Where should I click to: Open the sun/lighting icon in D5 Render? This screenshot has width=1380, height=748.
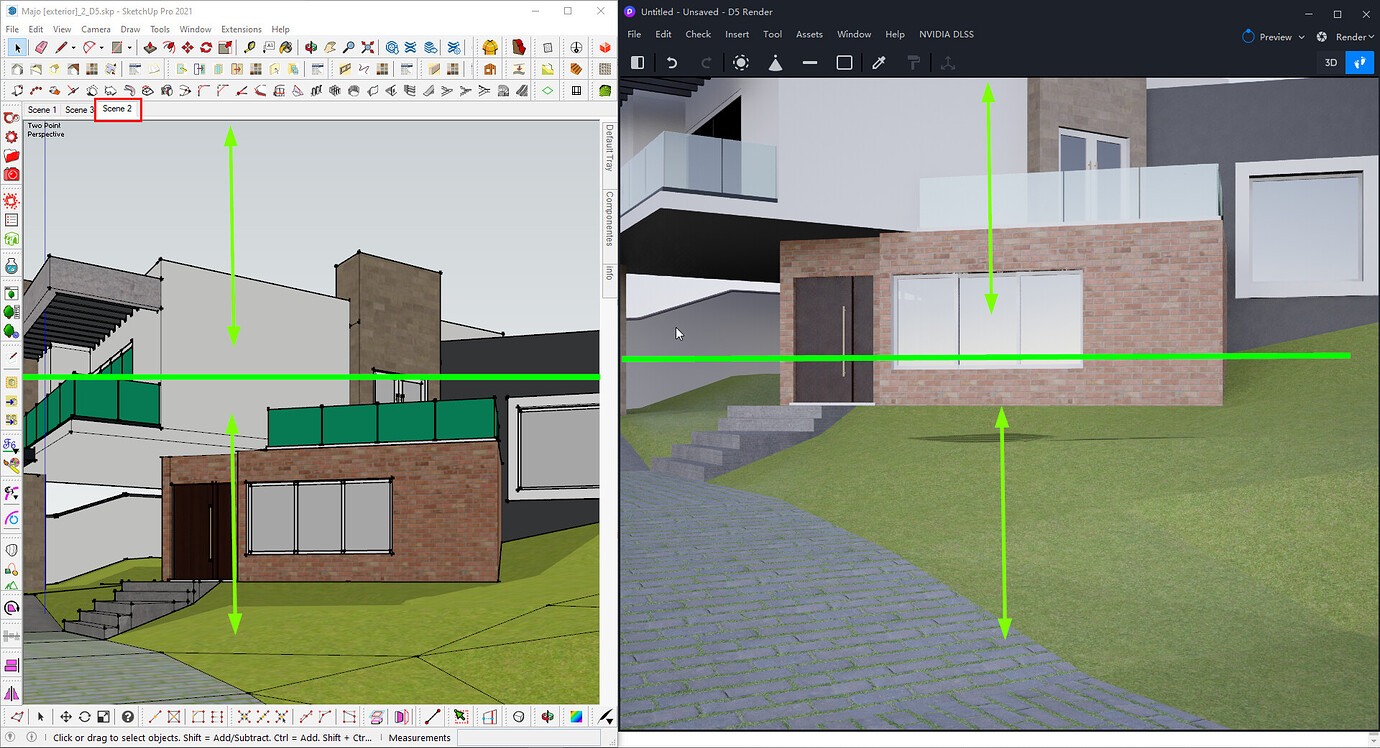(741, 62)
